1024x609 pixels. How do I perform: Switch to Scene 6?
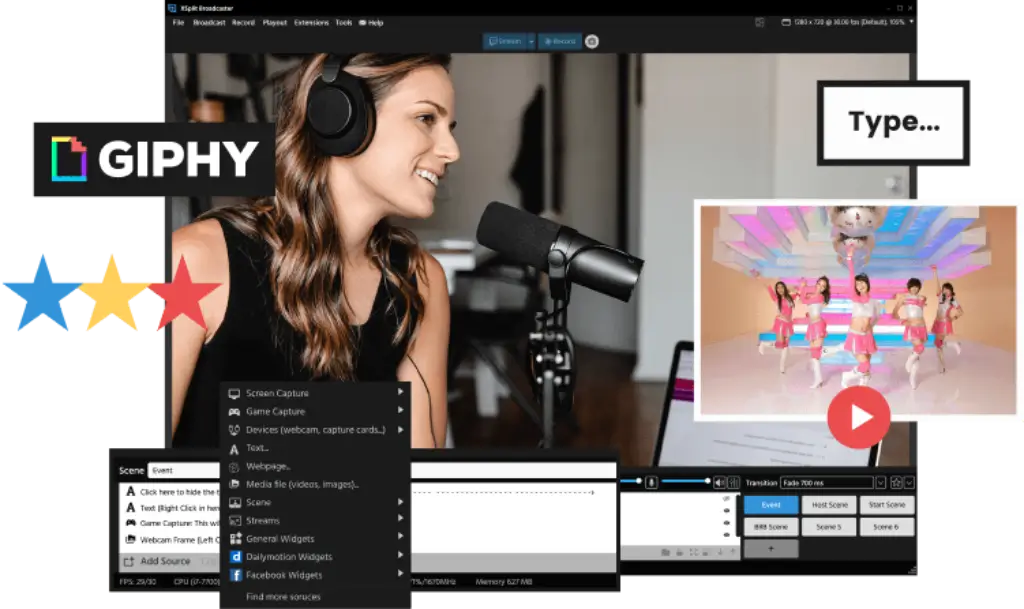click(887, 527)
